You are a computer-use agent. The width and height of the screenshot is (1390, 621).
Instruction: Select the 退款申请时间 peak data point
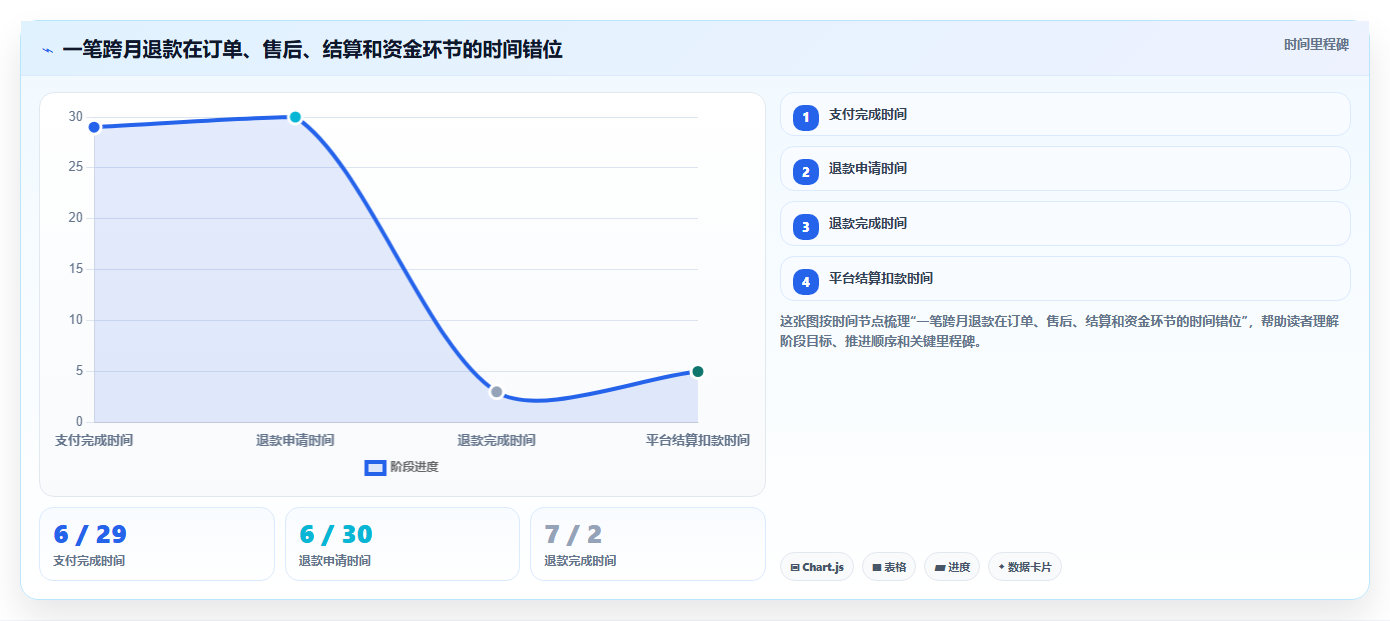coord(295,117)
